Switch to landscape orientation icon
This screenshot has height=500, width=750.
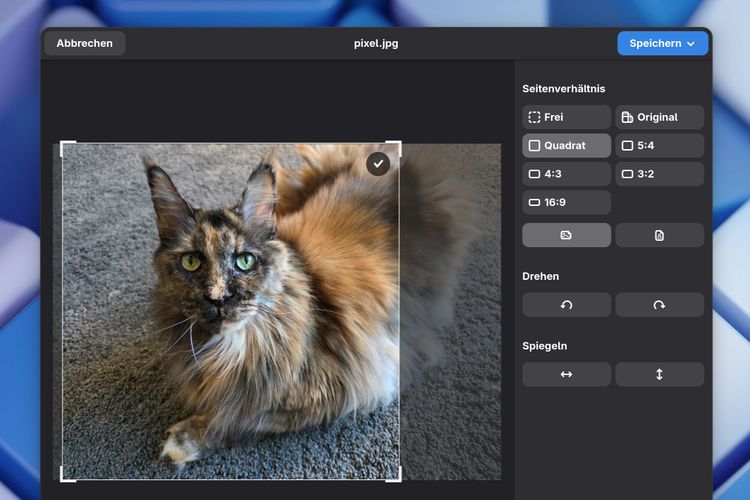click(x=566, y=235)
